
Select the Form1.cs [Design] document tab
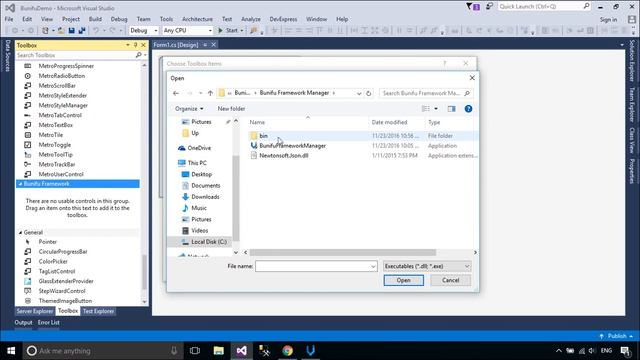pos(176,45)
